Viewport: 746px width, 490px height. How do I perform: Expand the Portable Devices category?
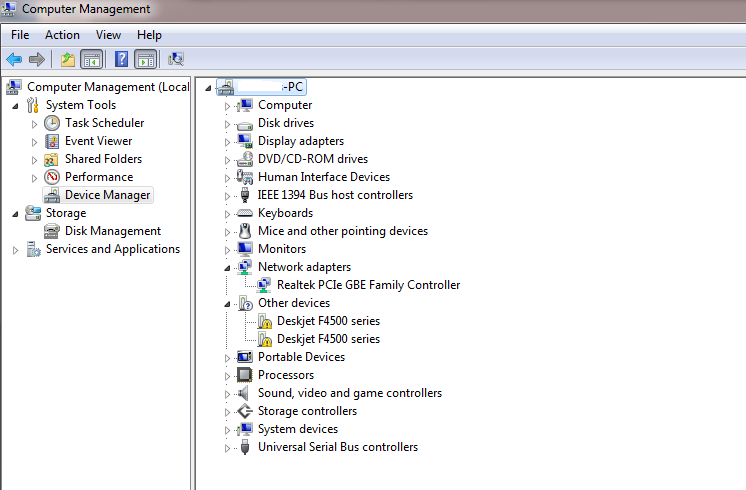(x=227, y=358)
